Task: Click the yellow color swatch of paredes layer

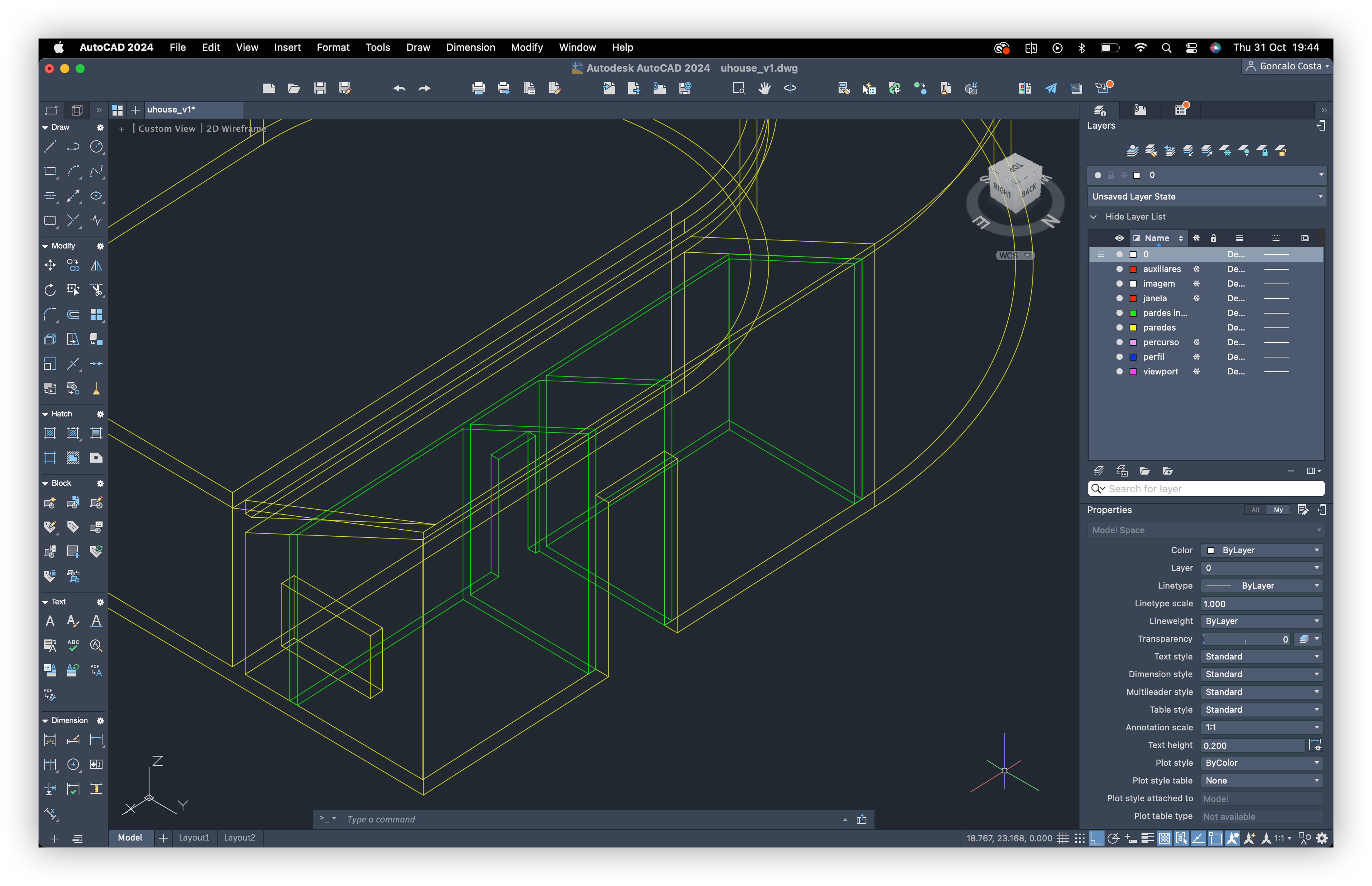Action: [x=1133, y=327]
